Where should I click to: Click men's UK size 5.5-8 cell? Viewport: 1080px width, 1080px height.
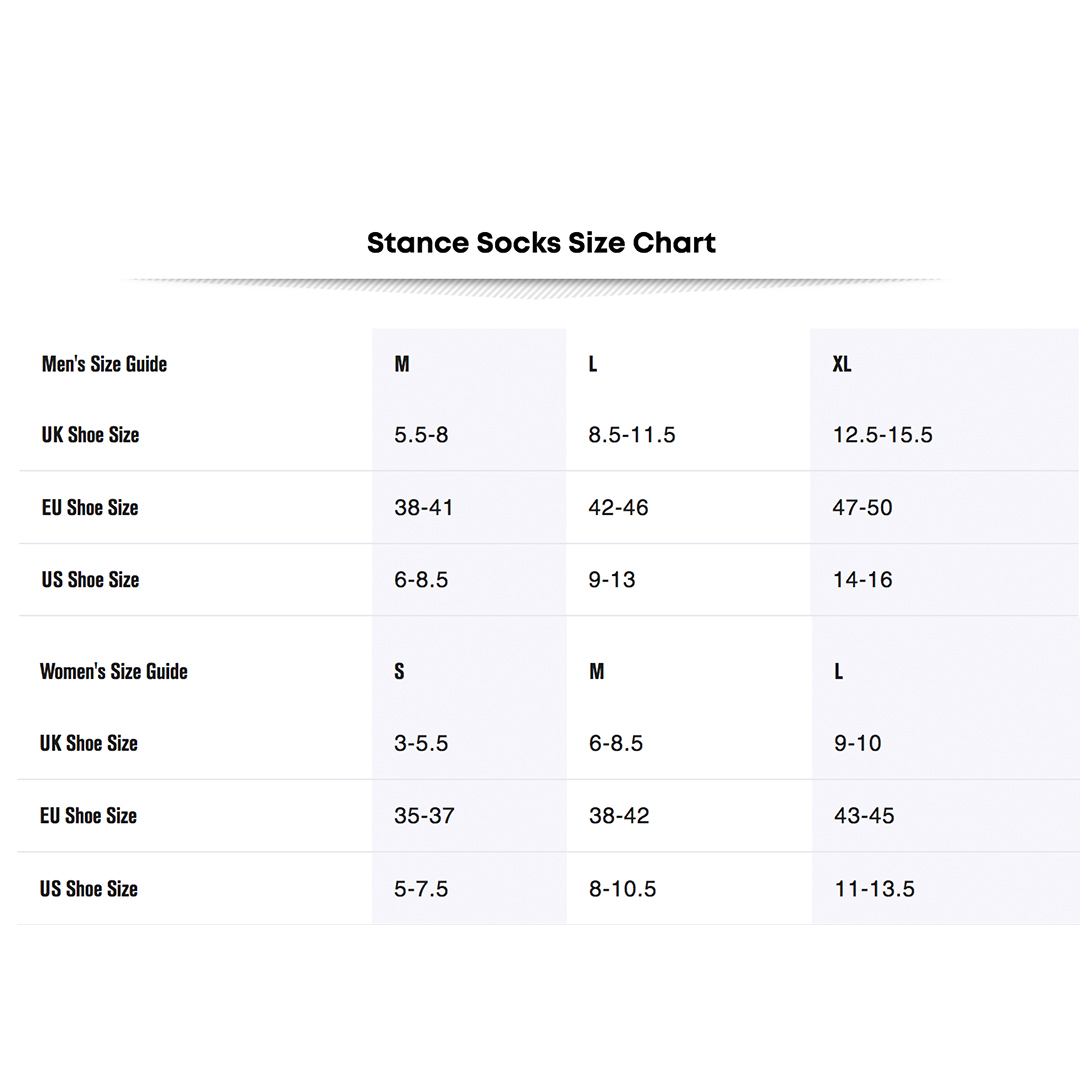[421, 435]
